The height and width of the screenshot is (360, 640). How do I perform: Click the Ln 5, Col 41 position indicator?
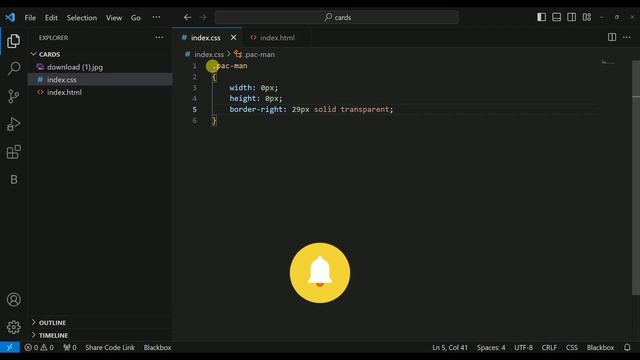tap(450, 347)
